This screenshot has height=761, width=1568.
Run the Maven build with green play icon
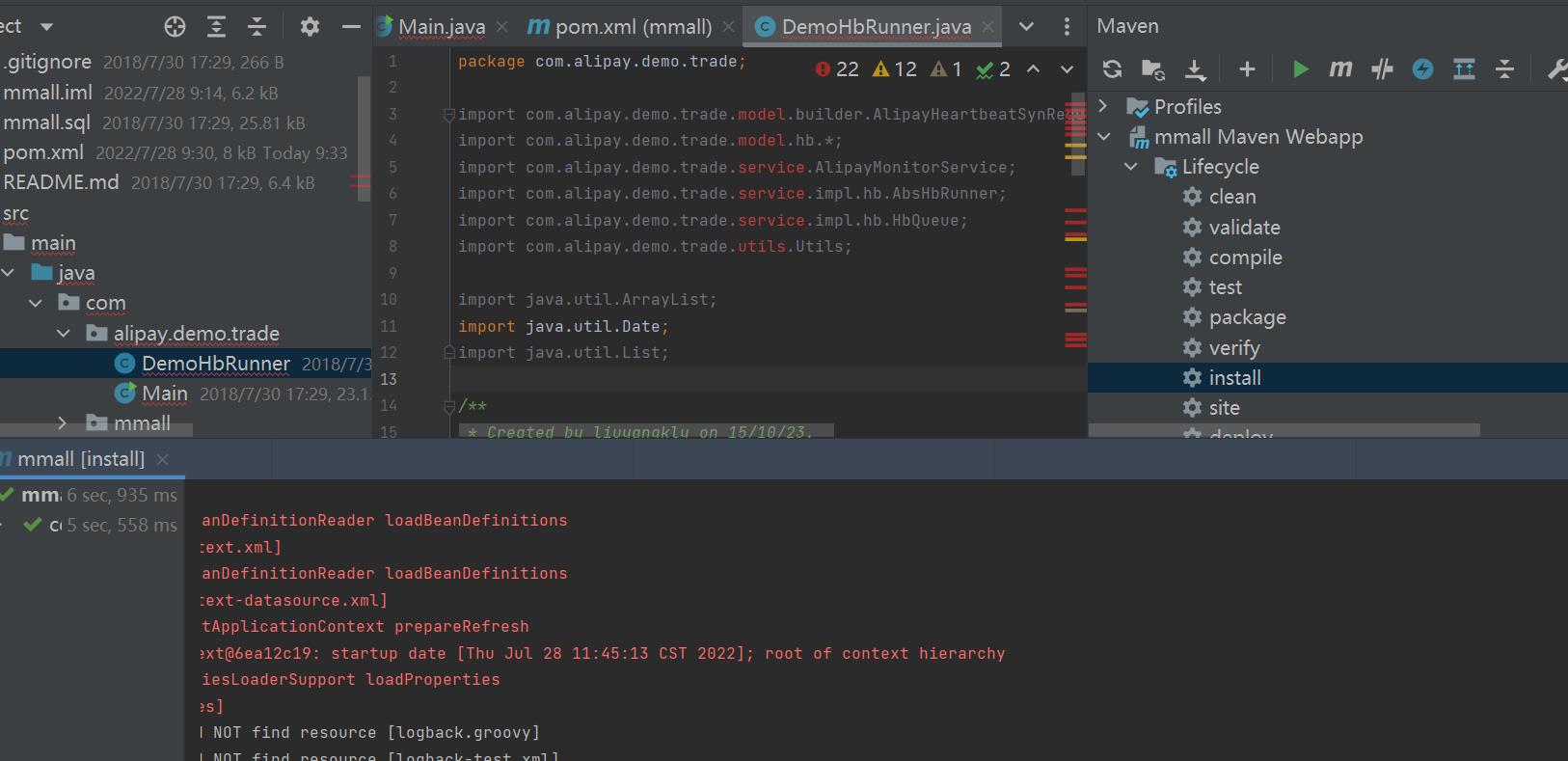click(1300, 68)
